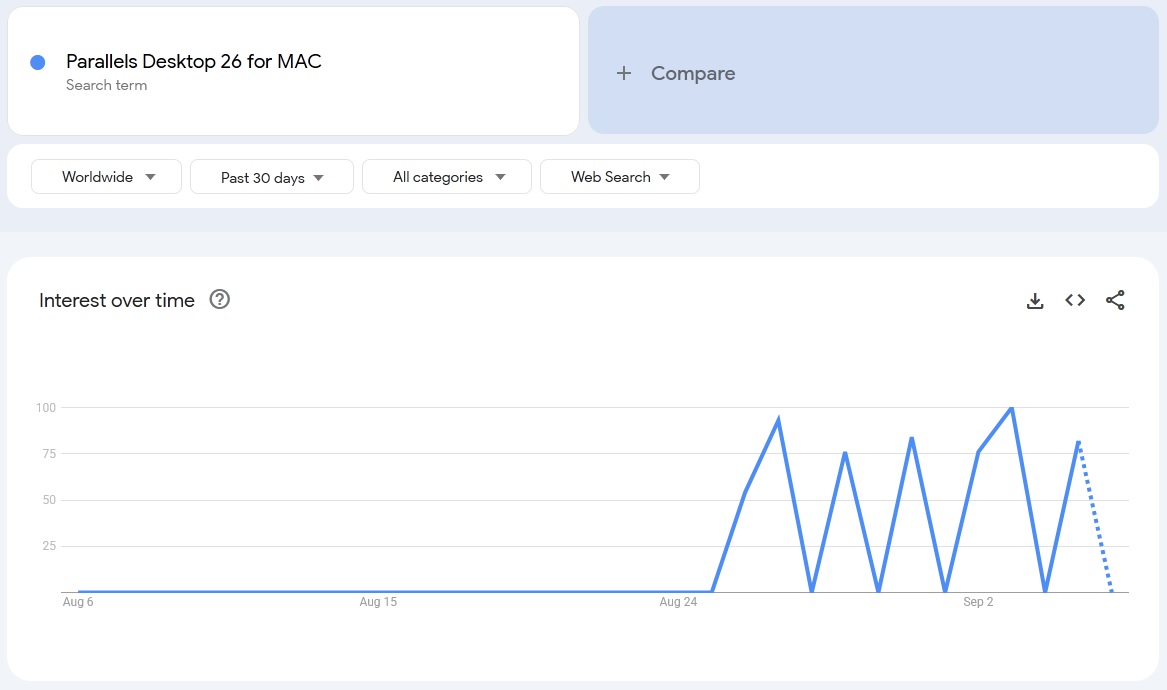1167x690 pixels.
Task: Click the Interest over time heading
Action: (x=117, y=300)
